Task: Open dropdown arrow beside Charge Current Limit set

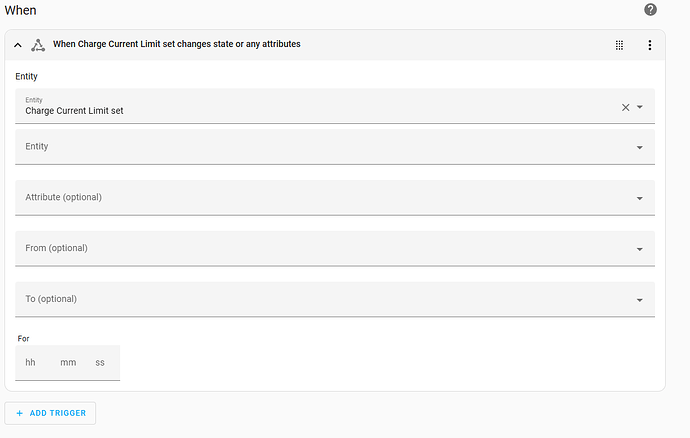Action: 640,107
